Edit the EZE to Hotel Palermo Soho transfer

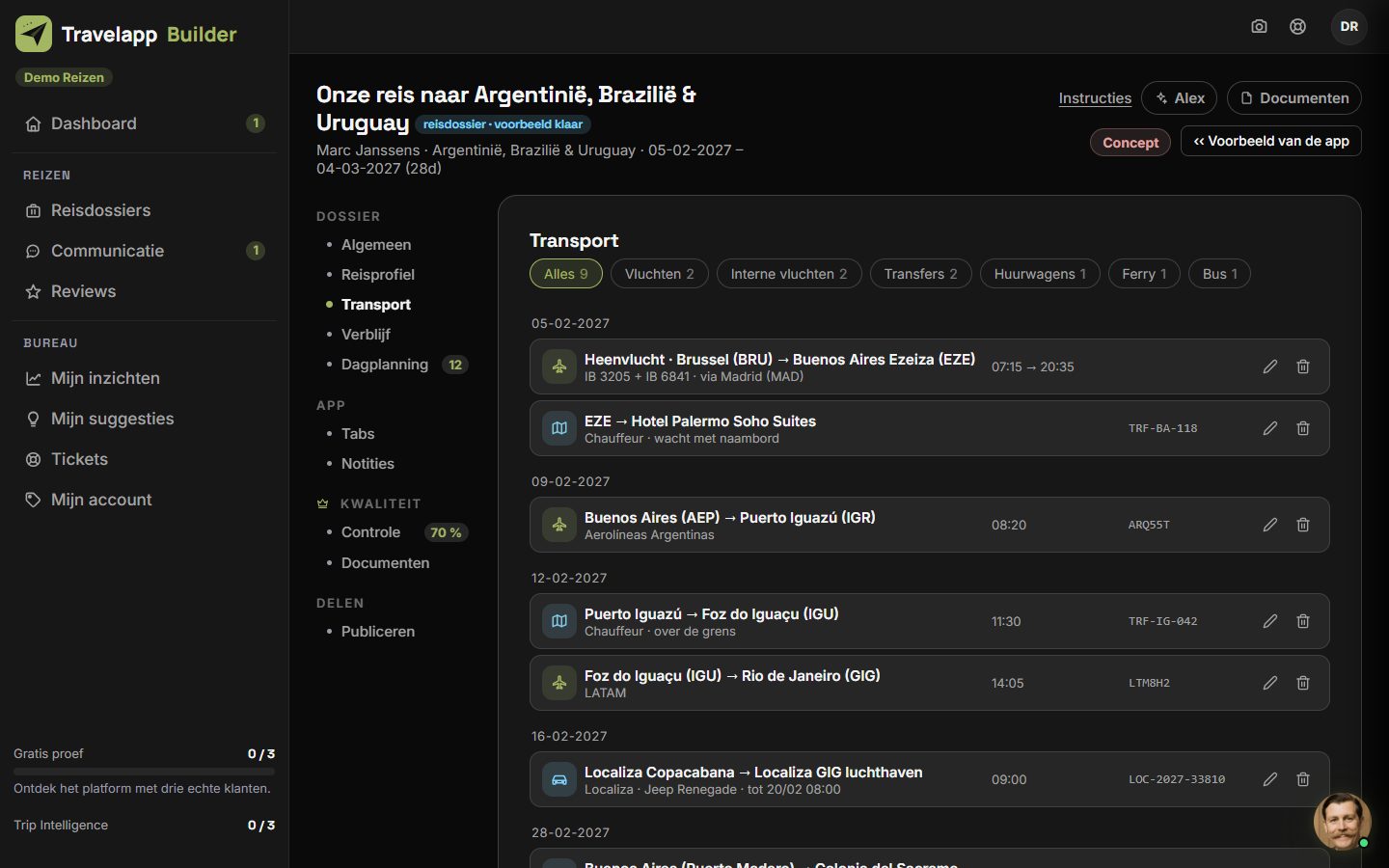coord(1270,428)
